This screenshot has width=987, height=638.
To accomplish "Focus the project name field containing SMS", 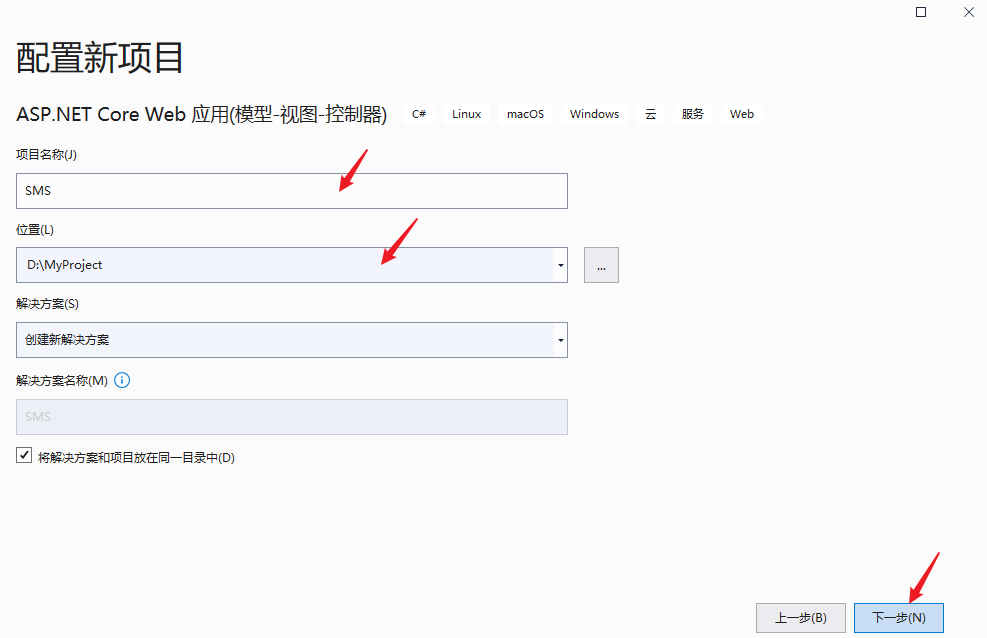I will click(x=291, y=191).
